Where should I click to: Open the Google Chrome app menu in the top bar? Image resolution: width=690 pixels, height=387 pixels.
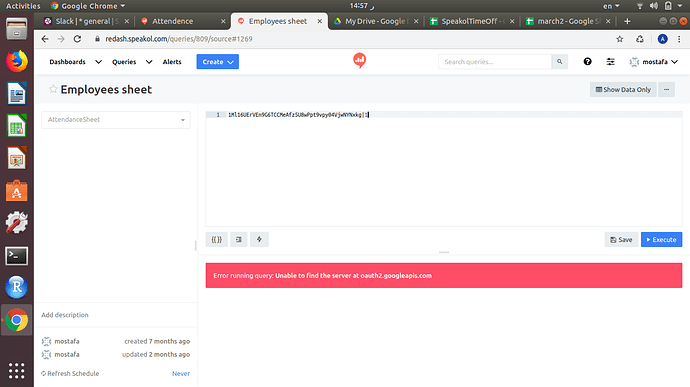tap(88, 6)
